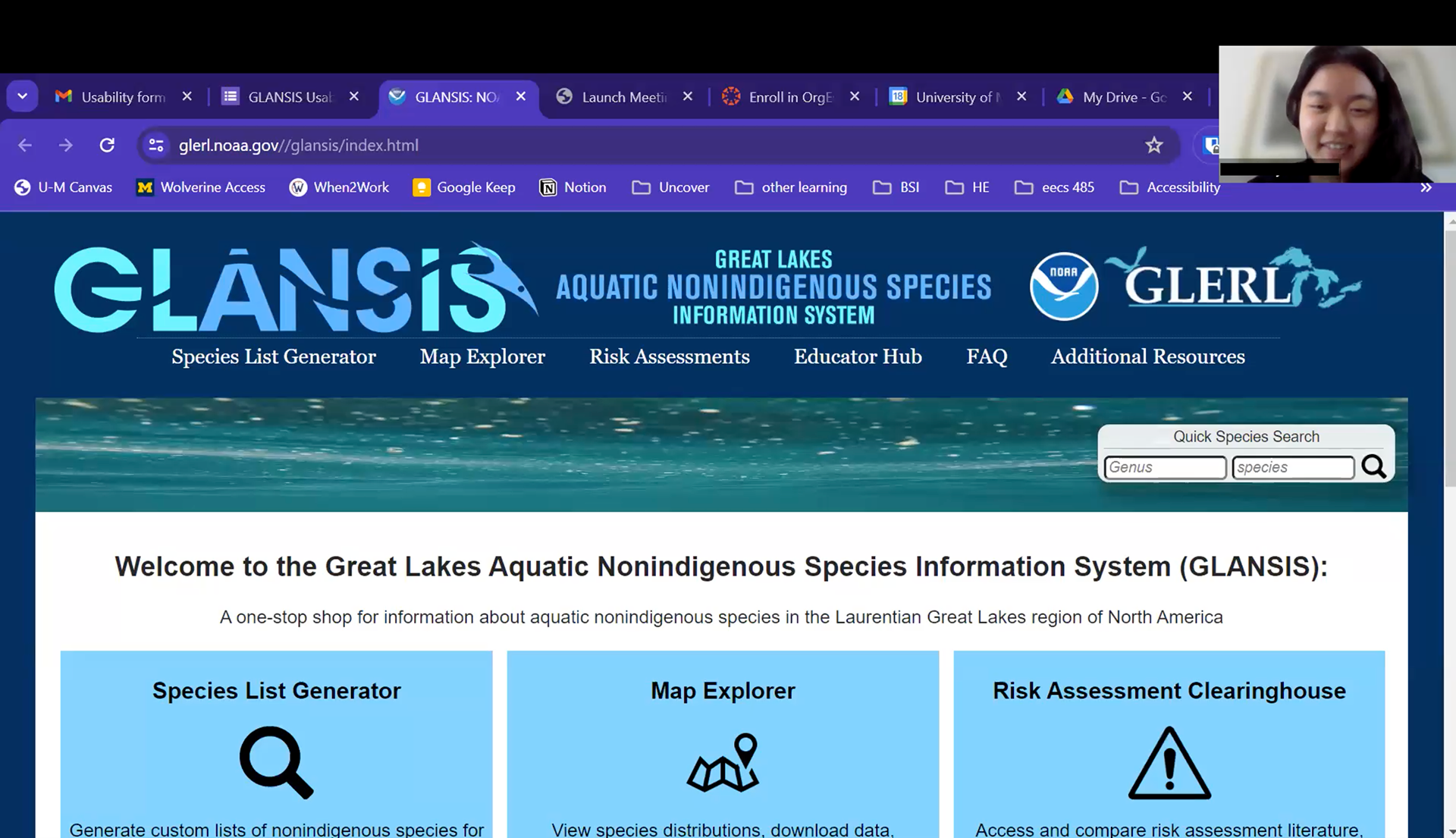Close the Launch Meeting tab
1456x838 pixels.
click(x=688, y=96)
